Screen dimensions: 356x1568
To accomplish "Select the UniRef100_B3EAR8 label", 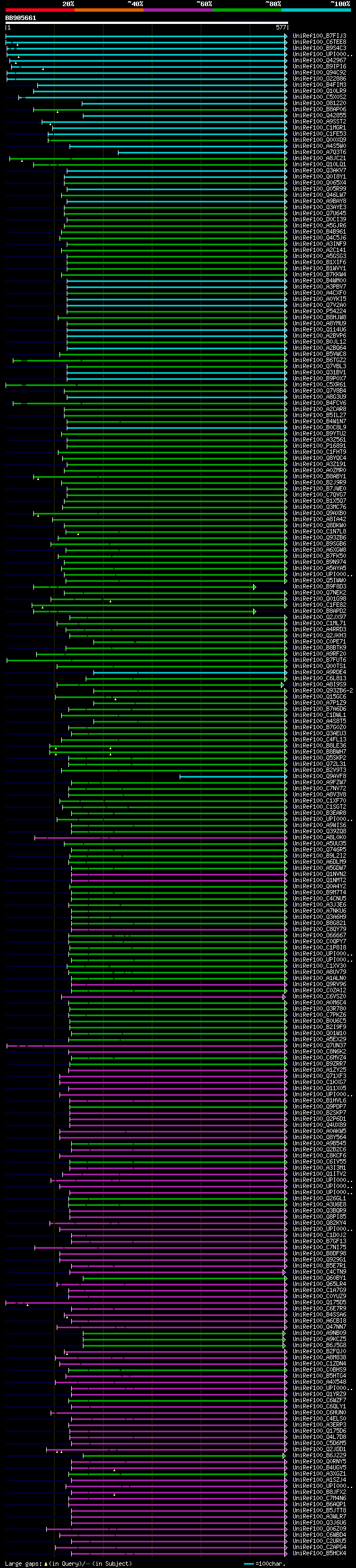I will (319, 813).
